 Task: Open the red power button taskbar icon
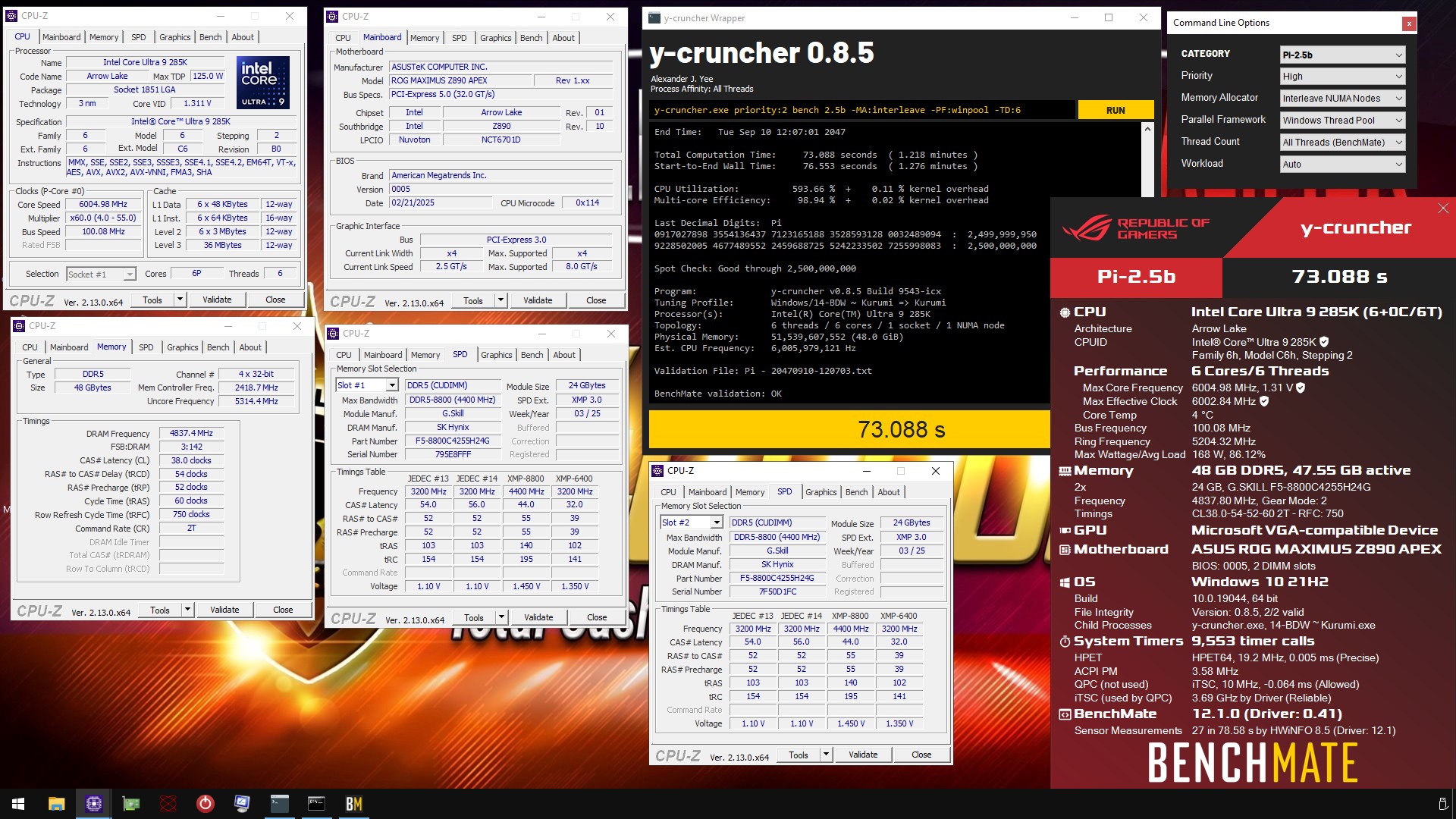pos(205,804)
